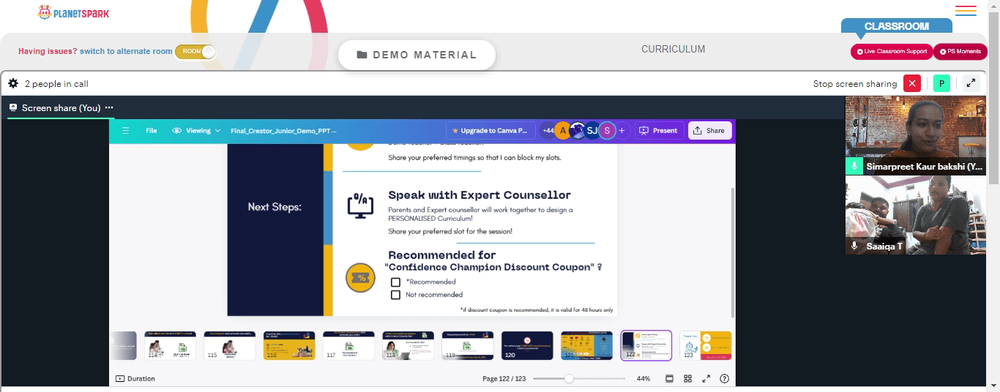This screenshot has width=1000, height=392.
Task: Click Next Steps: text on slide
Action: 275,207
